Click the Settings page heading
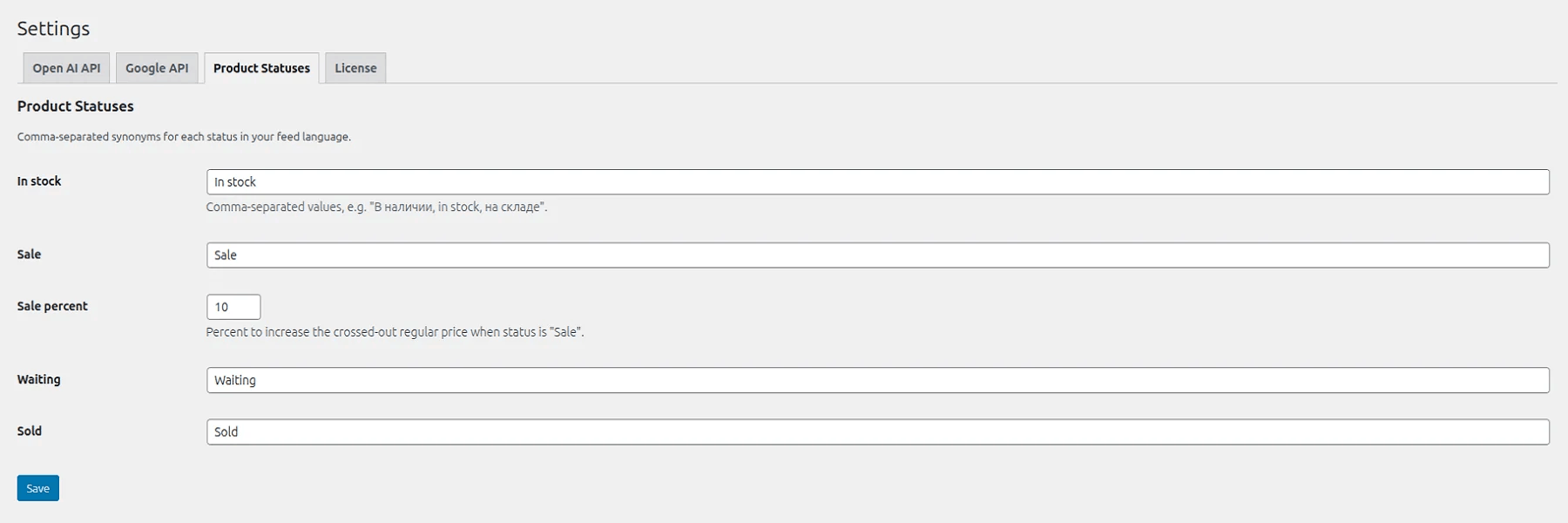Screen dimensions: 1568x523 [x=54, y=28]
